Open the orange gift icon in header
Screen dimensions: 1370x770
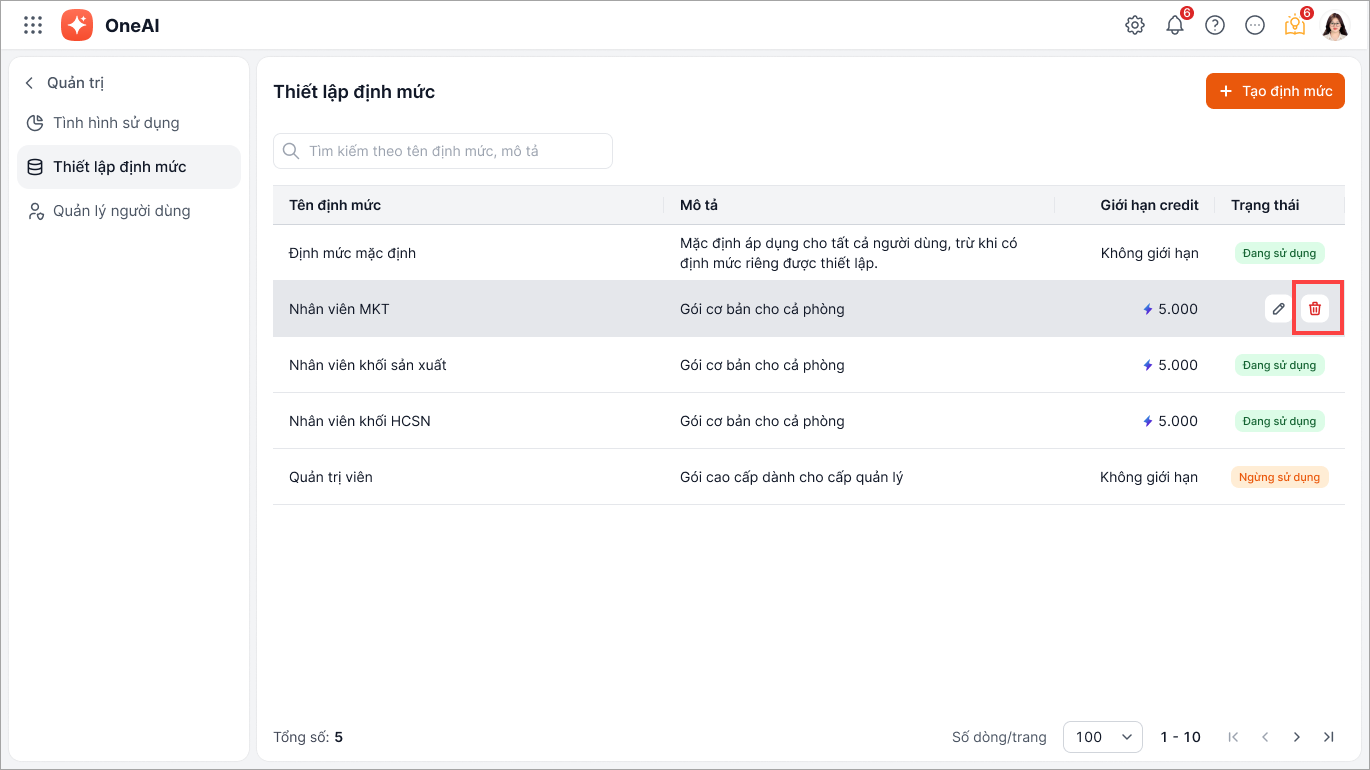tap(1295, 25)
